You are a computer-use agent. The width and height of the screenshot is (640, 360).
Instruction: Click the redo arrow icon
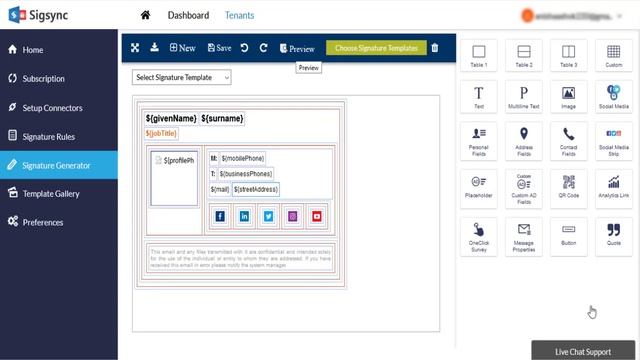click(x=264, y=48)
